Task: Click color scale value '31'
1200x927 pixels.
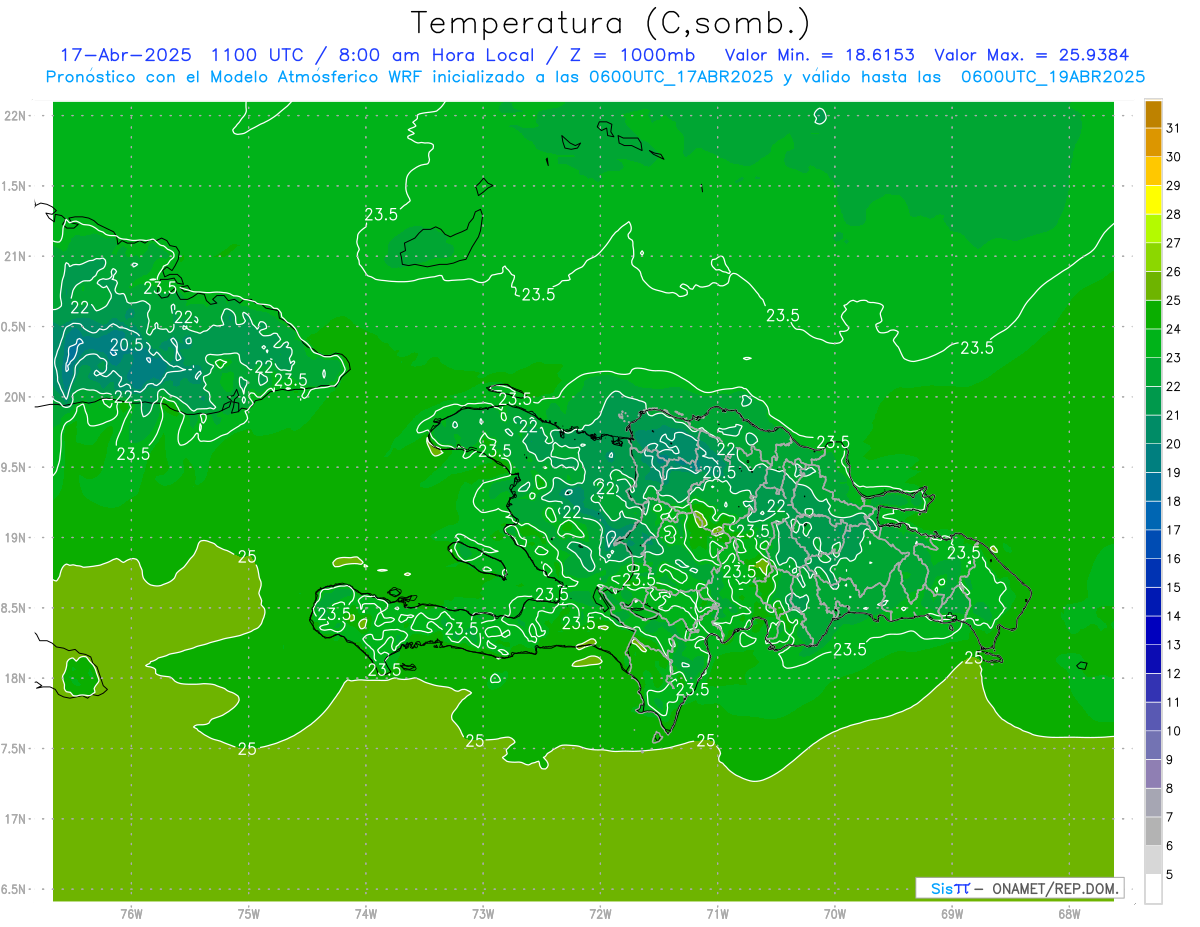Action: 1174,128
